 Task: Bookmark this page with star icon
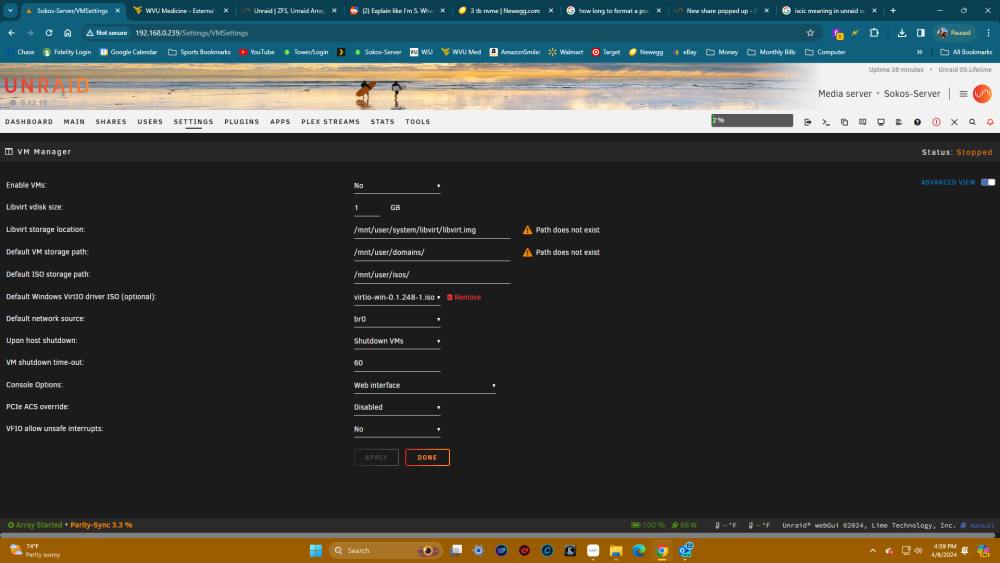click(x=810, y=33)
